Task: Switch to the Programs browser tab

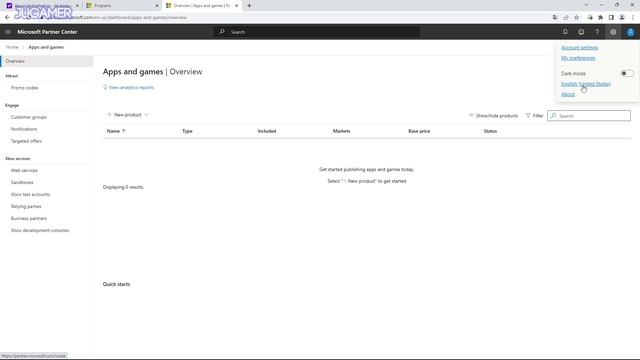Action: click(x=122, y=6)
